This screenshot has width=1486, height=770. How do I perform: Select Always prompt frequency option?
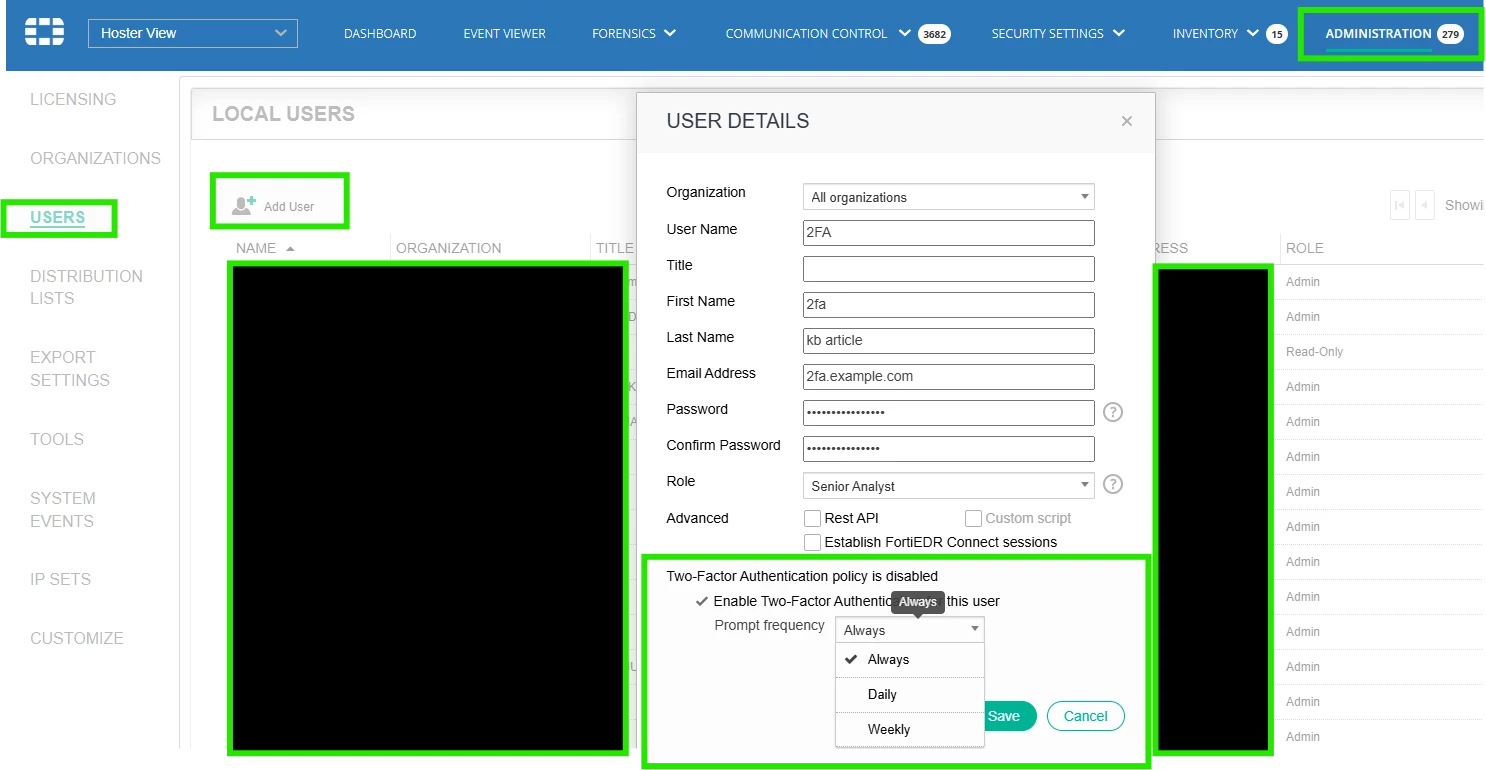click(910, 660)
